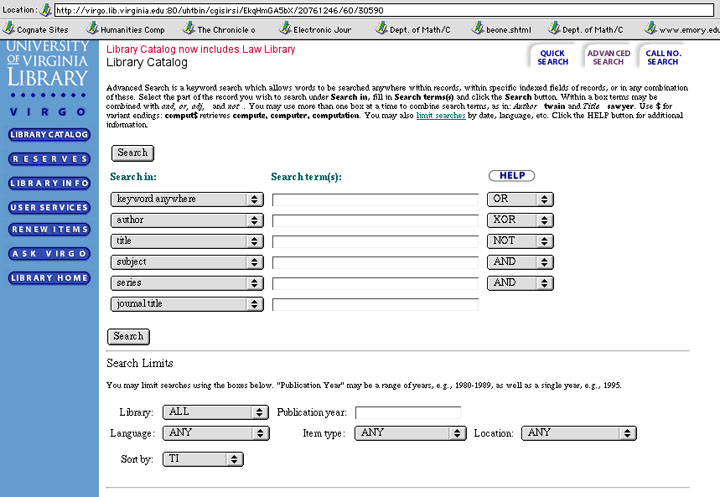Open the series field dropdown
The height and width of the screenshot is (497, 720).
click(187, 283)
